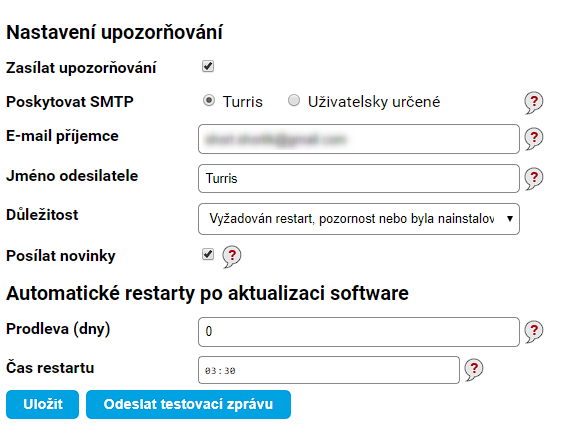Open help icon beside E-mail příjemce field
This screenshot has width=561, height=434.
(x=533, y=138)
